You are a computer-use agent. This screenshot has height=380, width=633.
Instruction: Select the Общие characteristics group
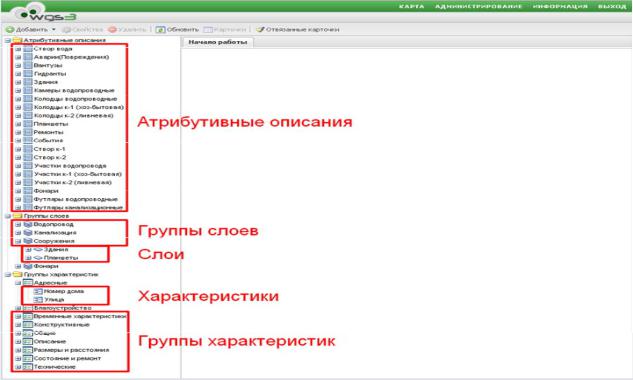click(45, 334)
